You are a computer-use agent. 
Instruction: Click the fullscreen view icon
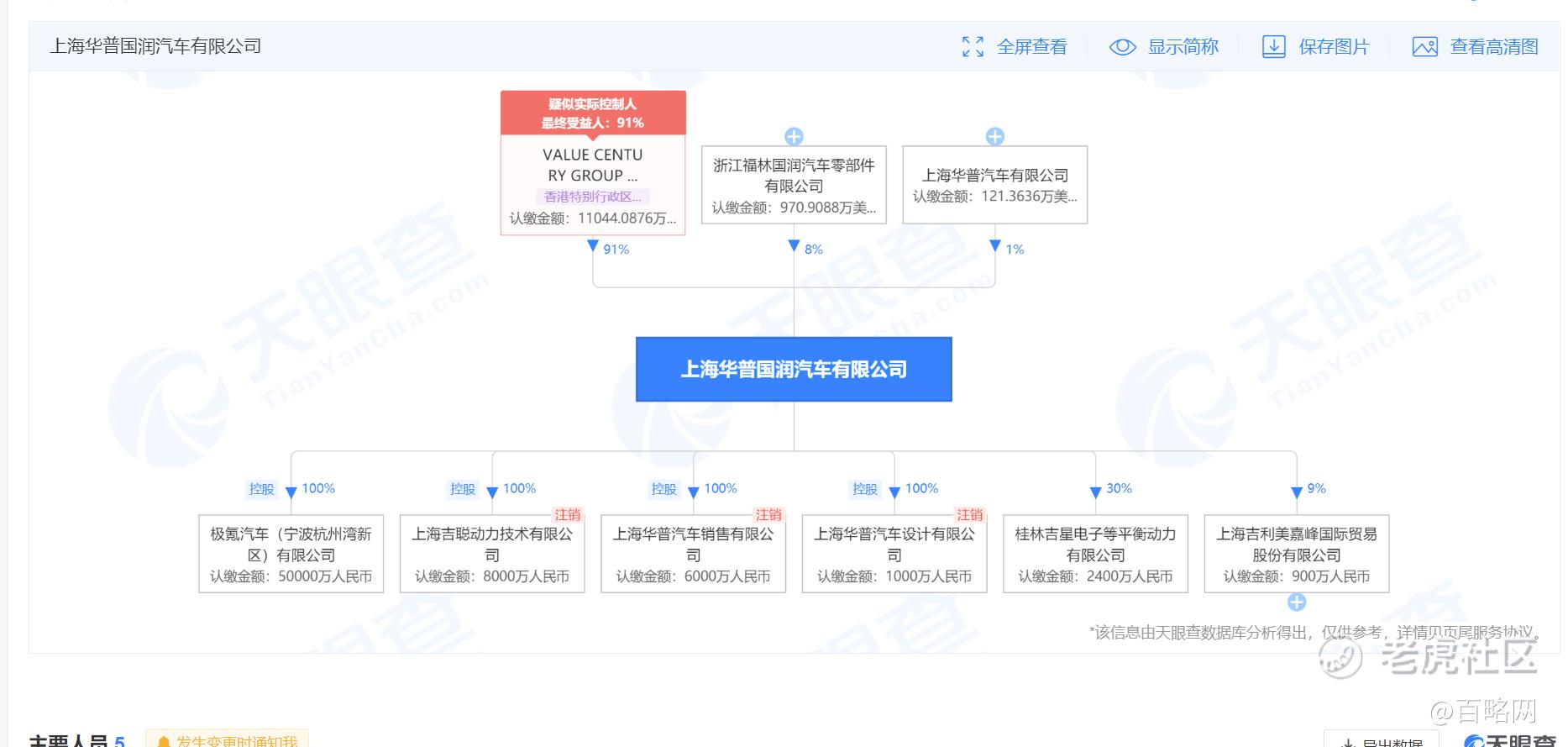coord(973,47)
